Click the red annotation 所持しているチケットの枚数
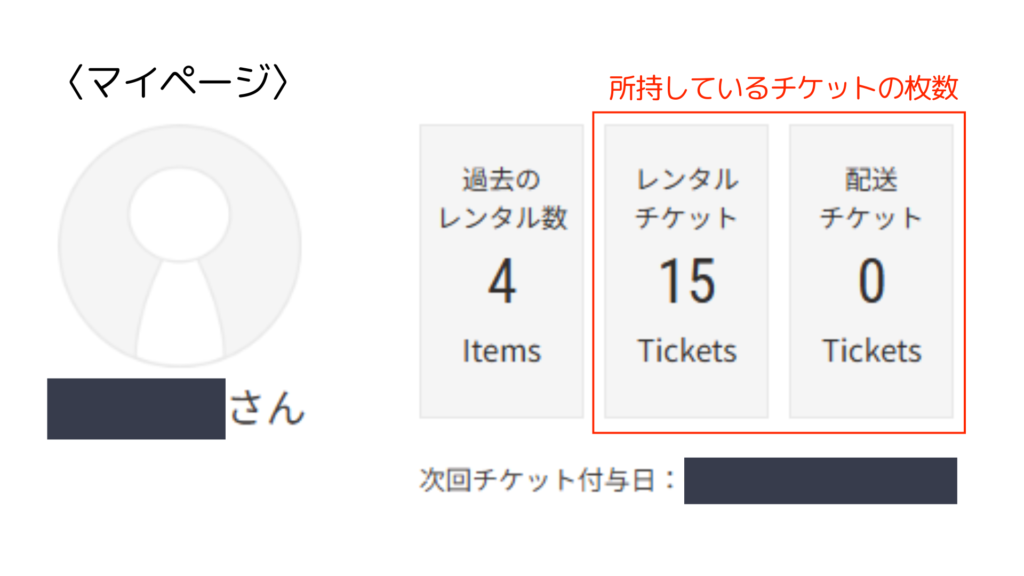The image size is (1024, 576). [785, 85]
